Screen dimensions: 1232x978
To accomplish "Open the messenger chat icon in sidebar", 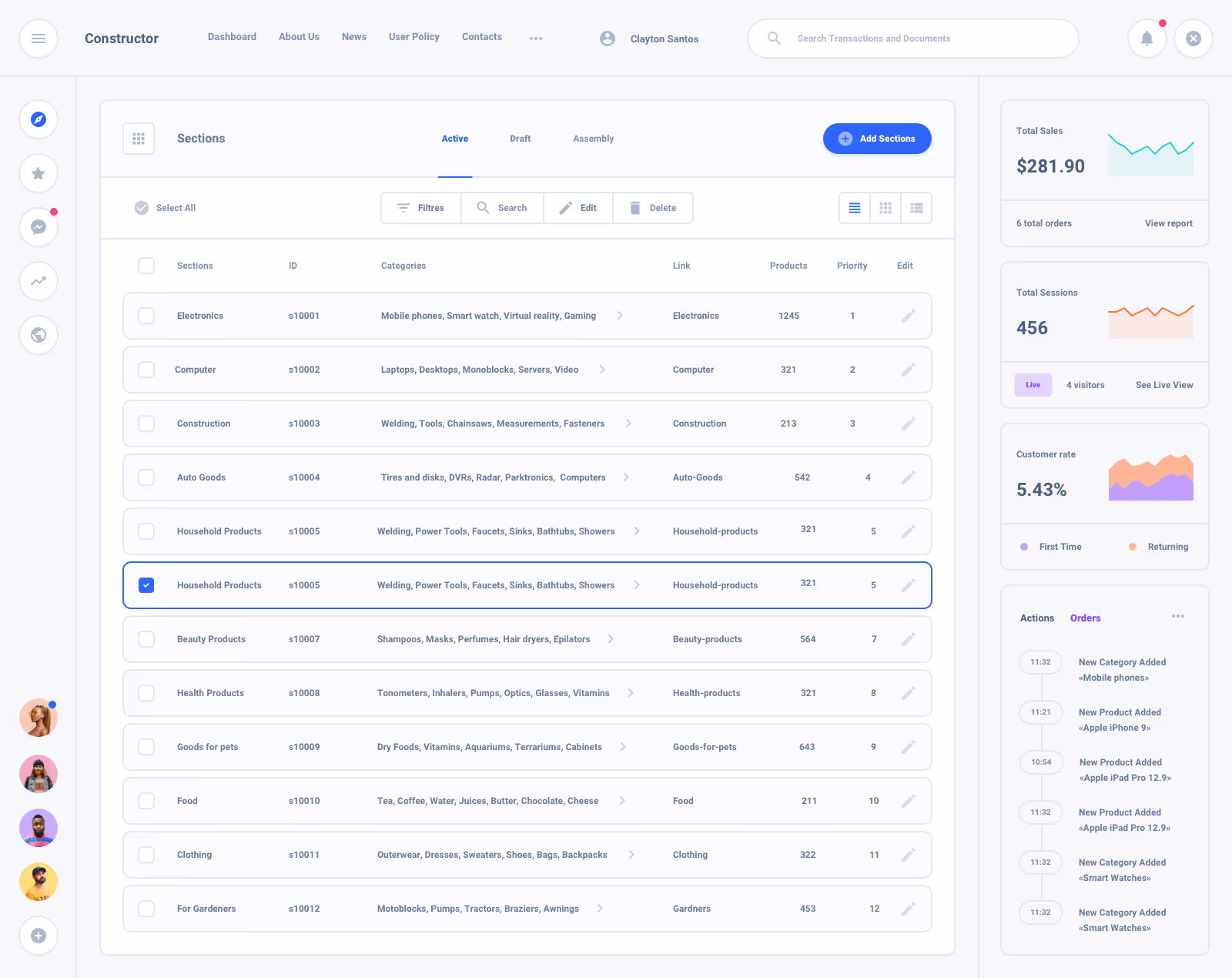I will [38, 227].
